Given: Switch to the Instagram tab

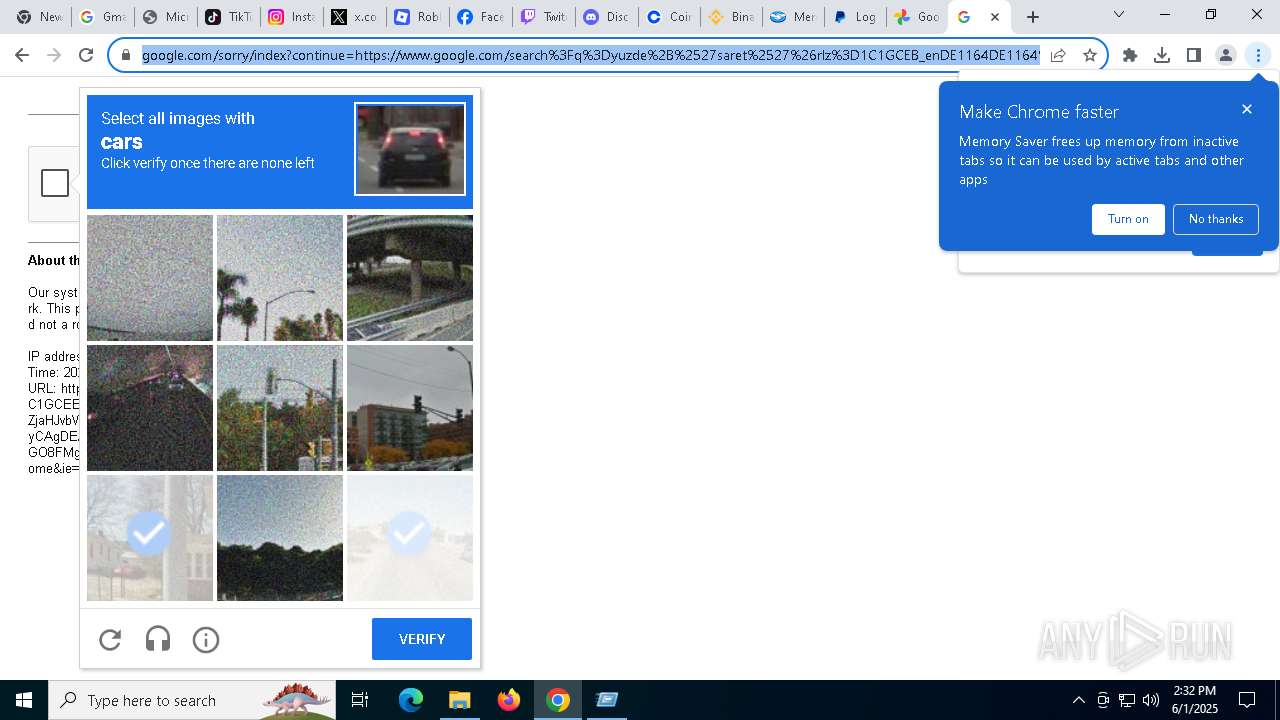Looking at the screenshot, I should click(291, 17).
